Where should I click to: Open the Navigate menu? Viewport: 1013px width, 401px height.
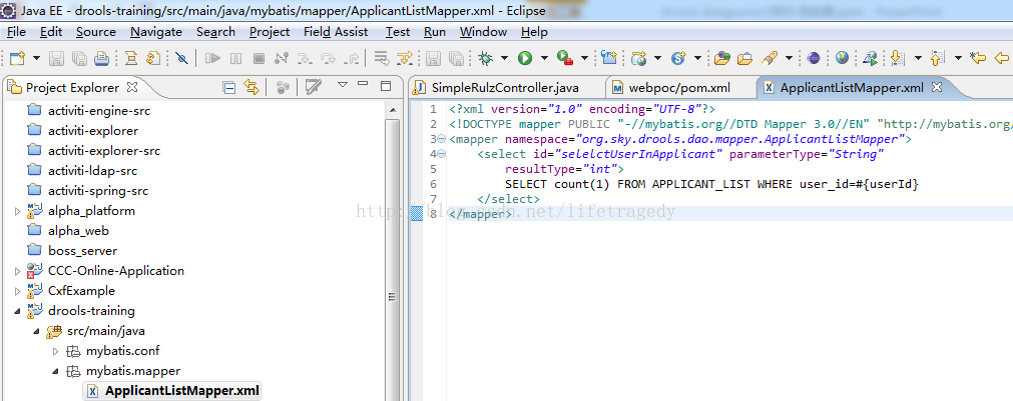[x=156, y=32]
